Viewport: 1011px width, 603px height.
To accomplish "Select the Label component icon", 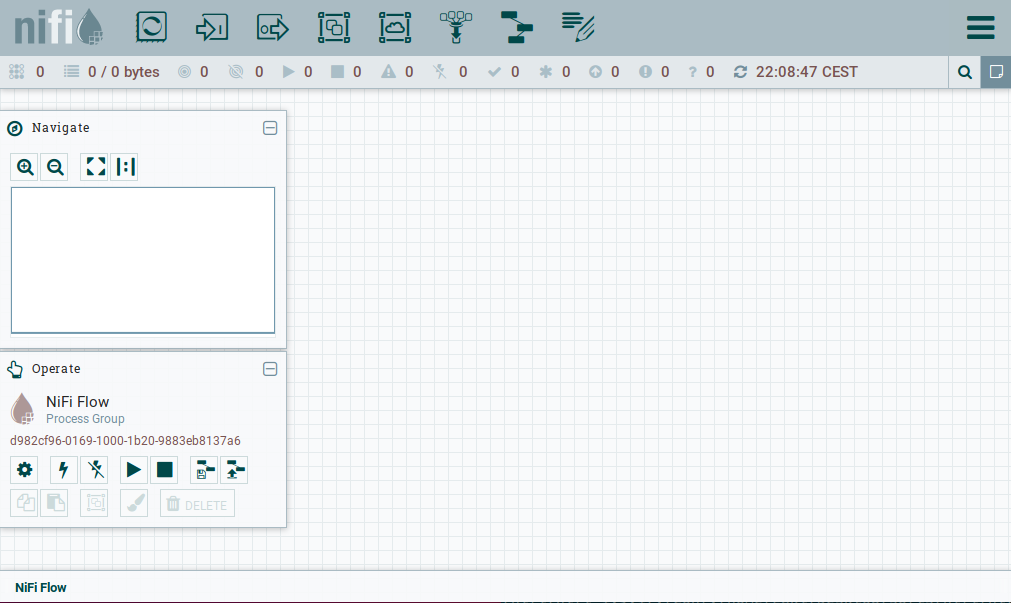I will tap(578, 28).
